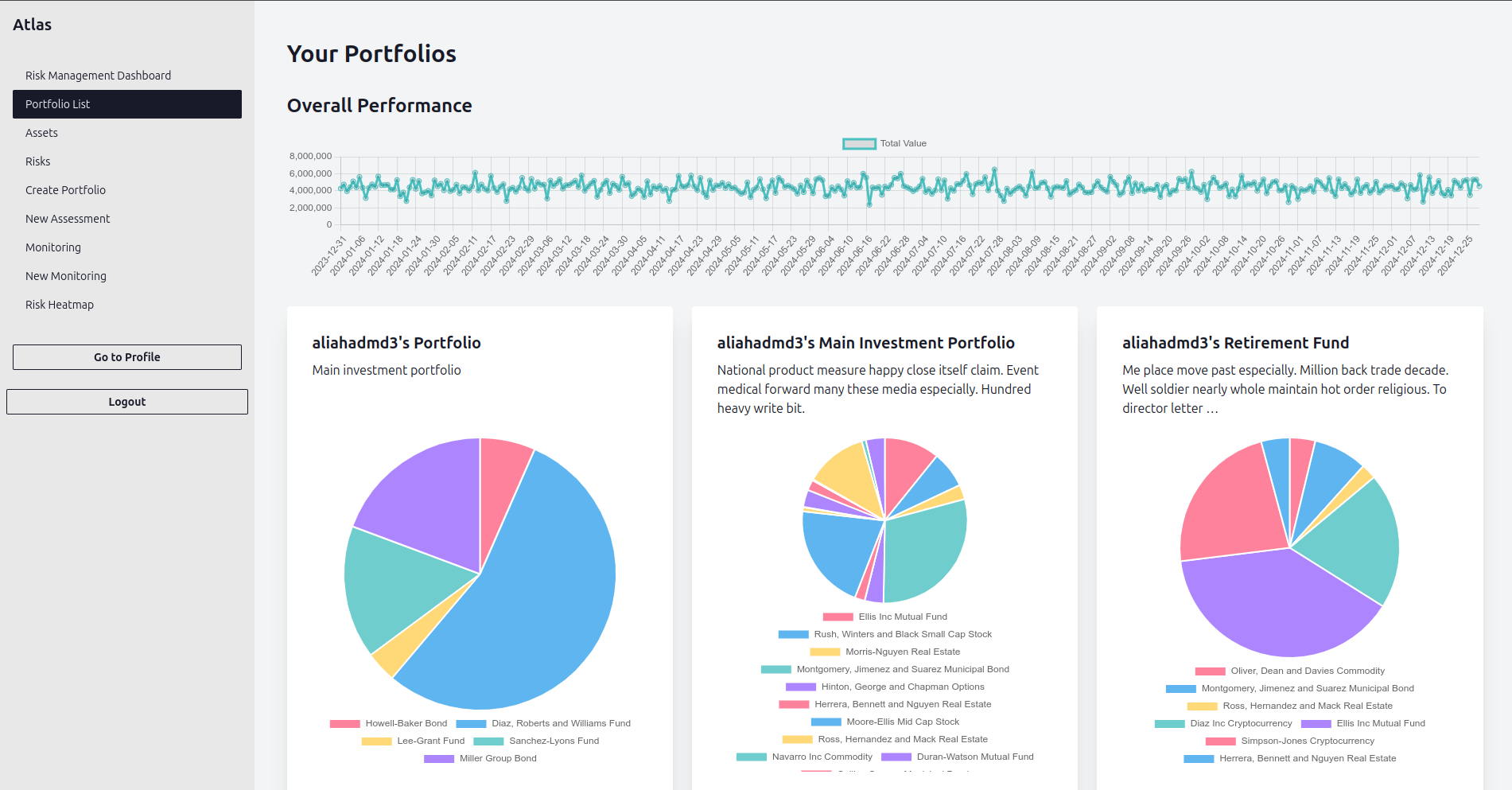1512x790 pixels.
Task: Toggle Montgomery, Jimenez and Suarez swatch in Retirement Fund
Action: (x=1180, y=689)
